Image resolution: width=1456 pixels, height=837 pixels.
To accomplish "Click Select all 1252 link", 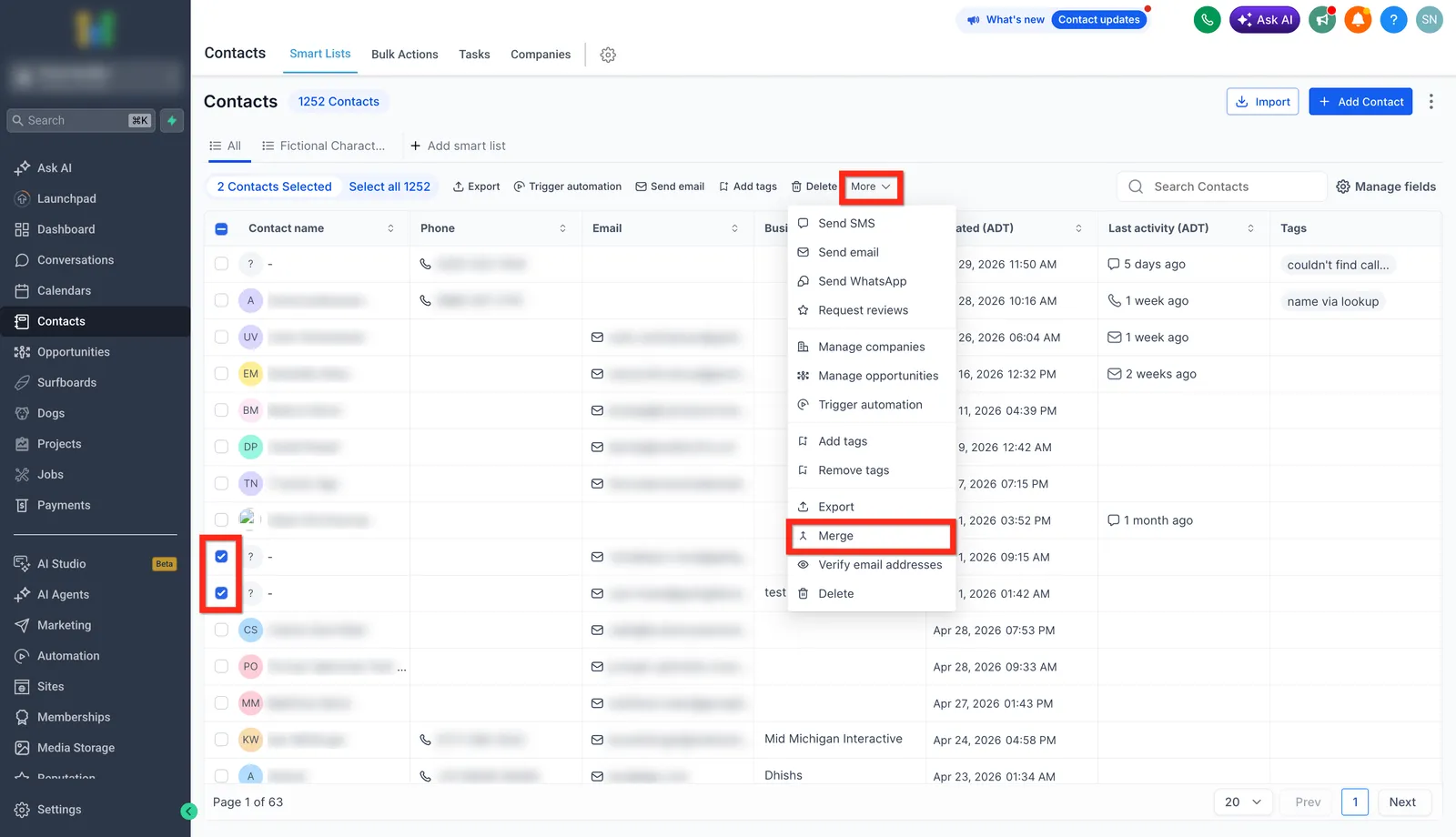I will click(x=389, y=187).
